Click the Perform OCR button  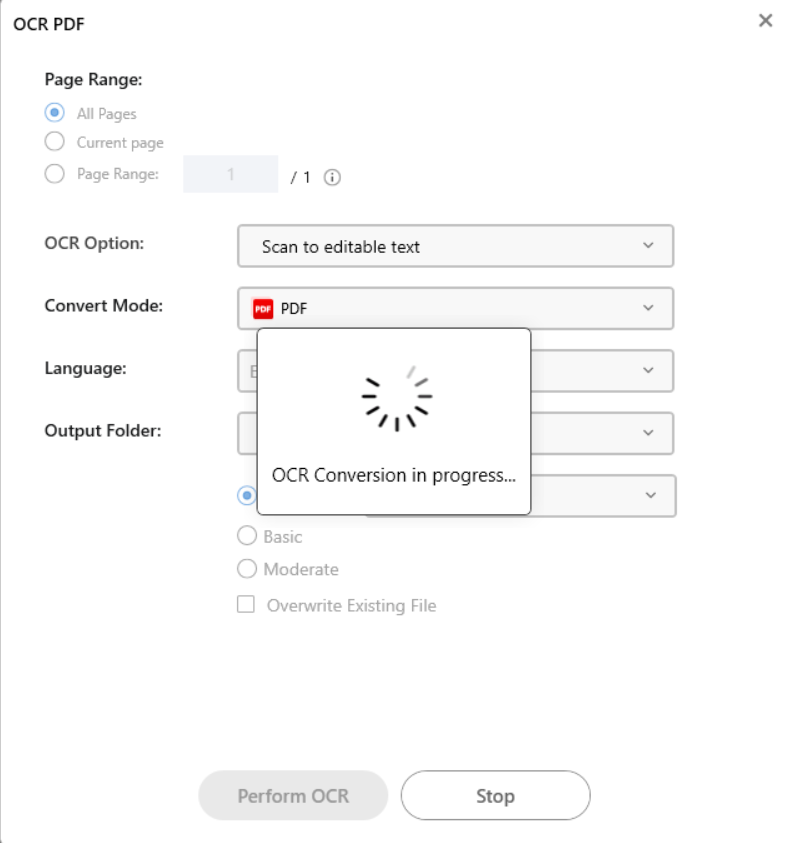tap(293, 796)
